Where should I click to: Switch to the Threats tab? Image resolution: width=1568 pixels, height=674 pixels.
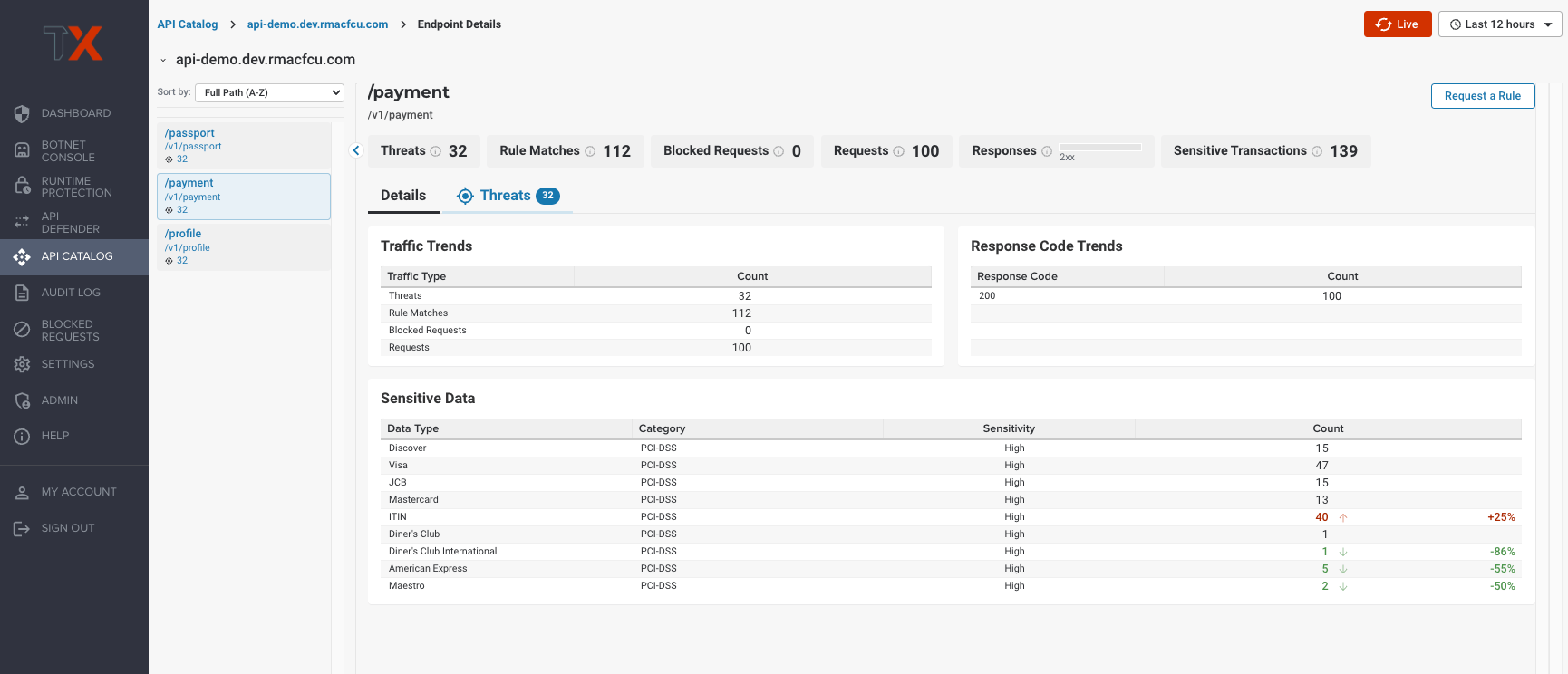(508, 196)
